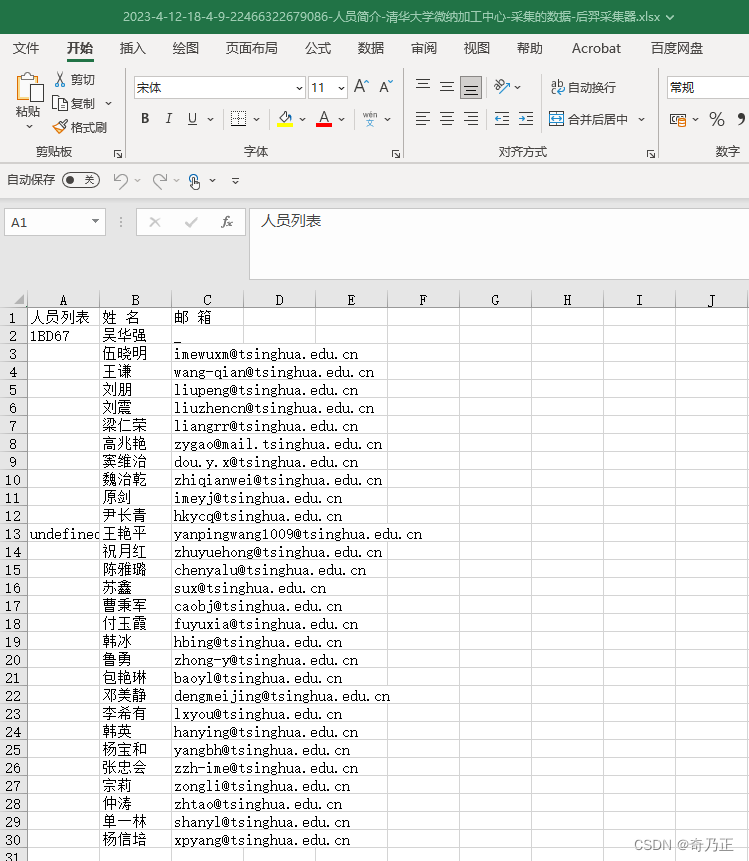Click the Redo arrow
Image resolution: width=749 pixels, height=861 pixels.
pos(160,181)
